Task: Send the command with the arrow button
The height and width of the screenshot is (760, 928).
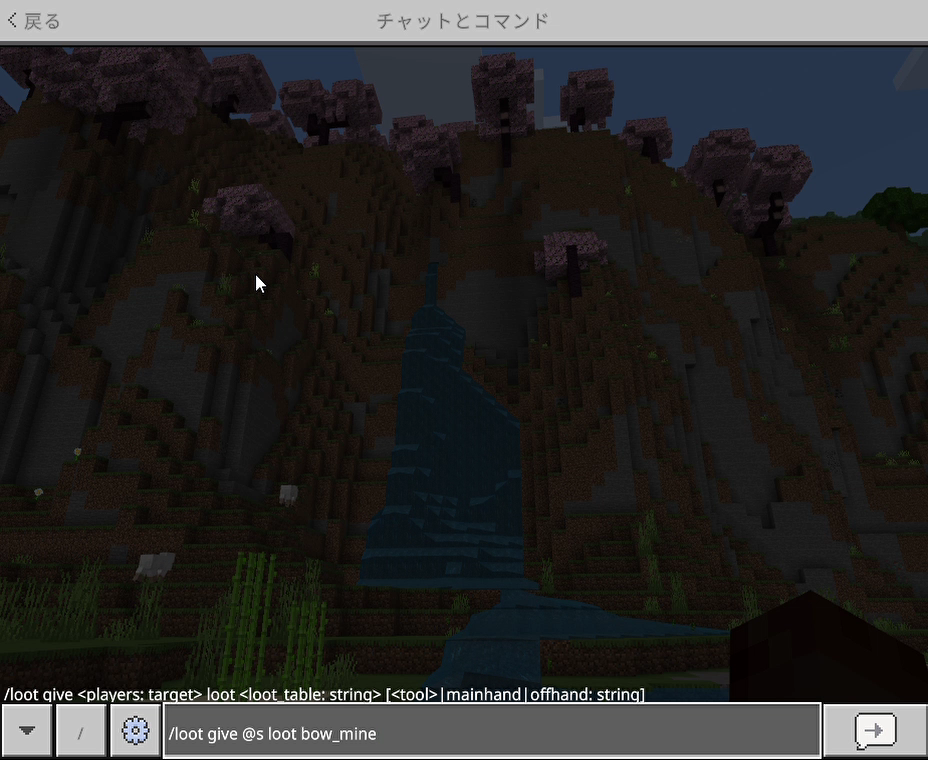Action: click(875, 730)
